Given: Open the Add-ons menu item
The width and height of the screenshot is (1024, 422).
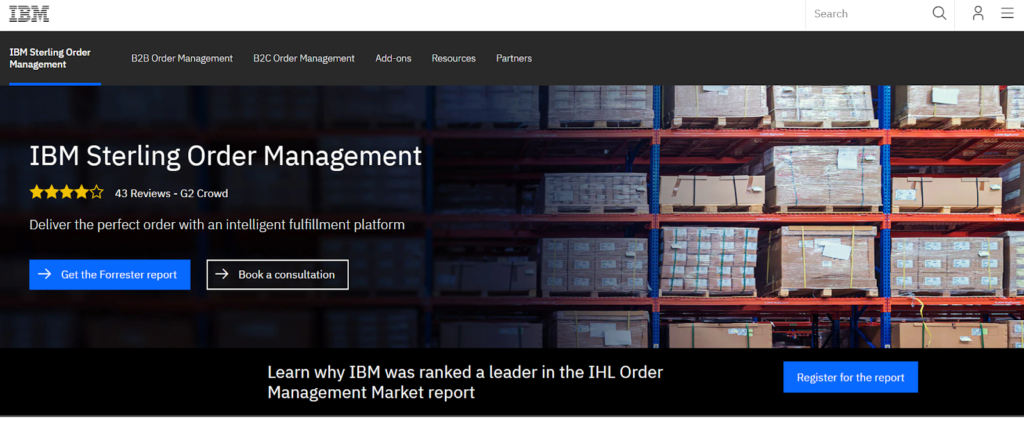Looking at the screenshot, I should (x=393, y=58).
